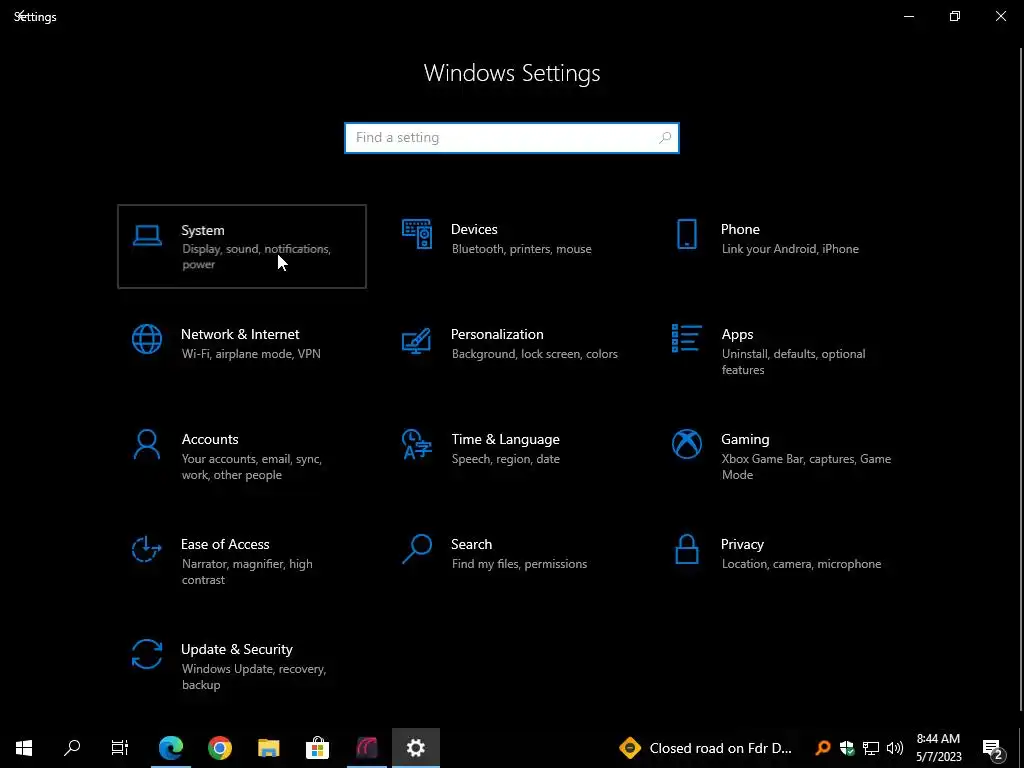
Task: Open Personalization heading
Action: pyautogui.click(x=497, y=334)
